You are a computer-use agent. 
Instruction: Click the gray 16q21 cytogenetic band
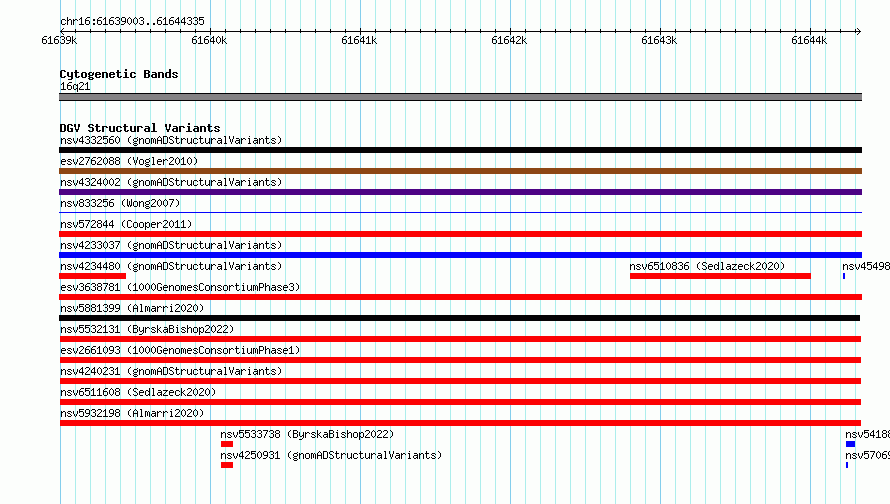460,97
